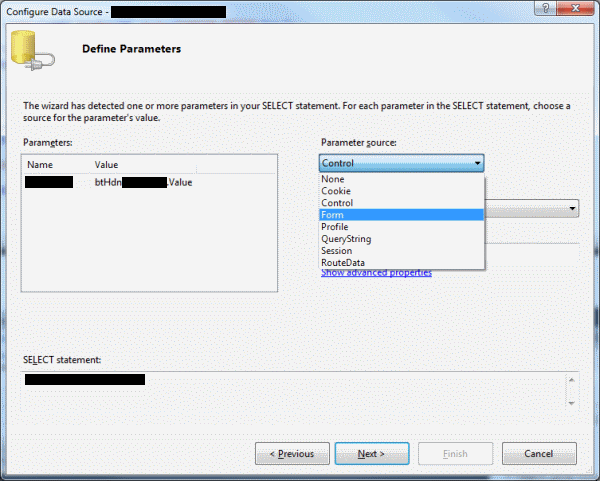Image resolution: width=600 pixels, height=481 pixels.
Task: Select RouteData in the dropdown list
Action: pos(343,263)
